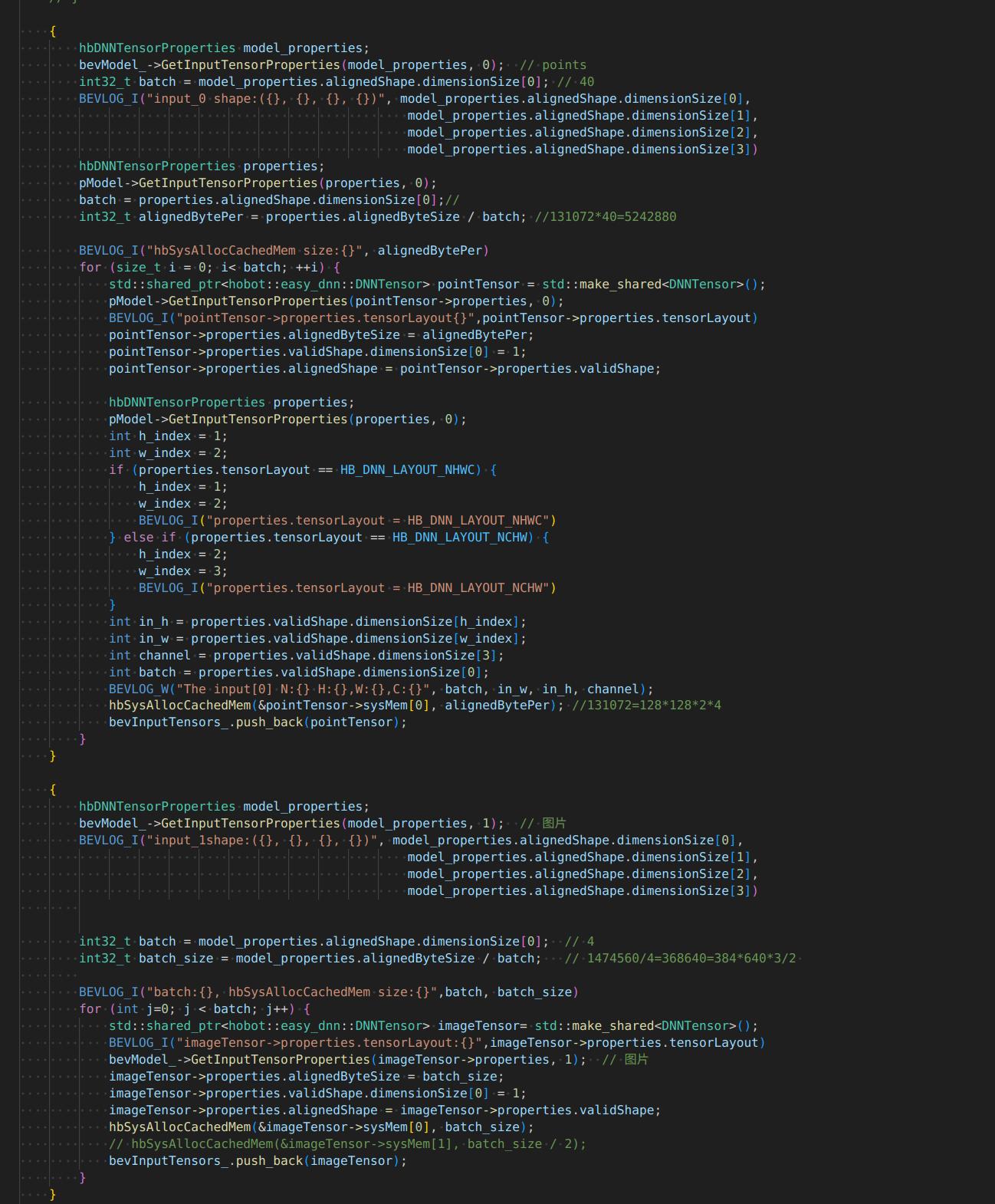The height and width of the screenshot is (1204, 995).
Task: Click the 'int channel' variable declaration
Action: tap(164, 656)
